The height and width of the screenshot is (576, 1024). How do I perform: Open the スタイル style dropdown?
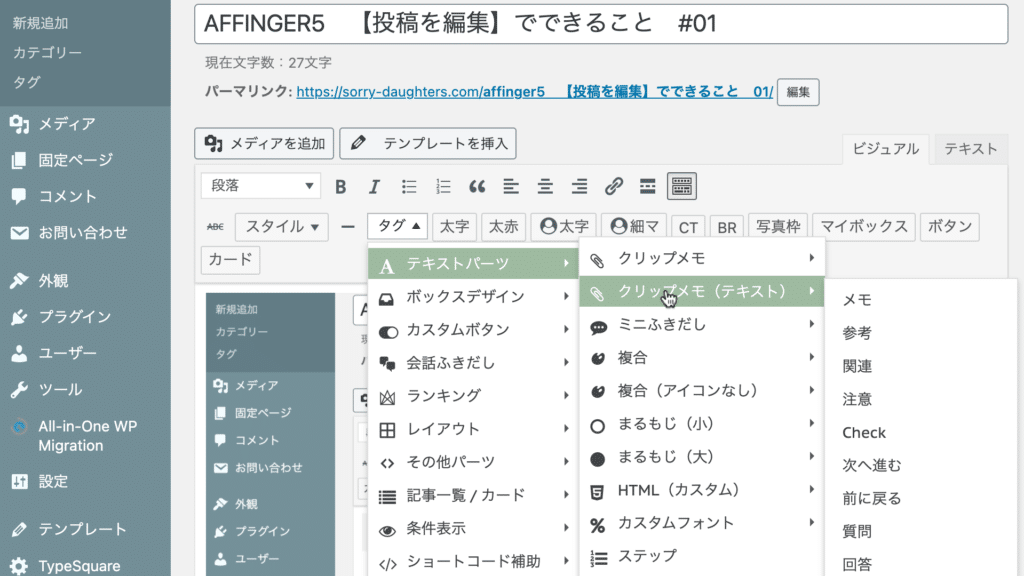[x=281, y=227]
